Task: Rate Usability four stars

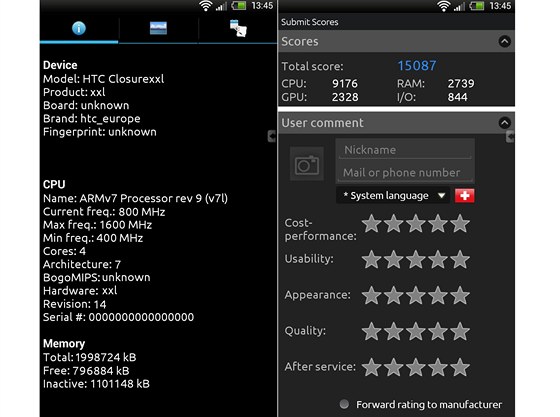Action: [x=438, y=260]
